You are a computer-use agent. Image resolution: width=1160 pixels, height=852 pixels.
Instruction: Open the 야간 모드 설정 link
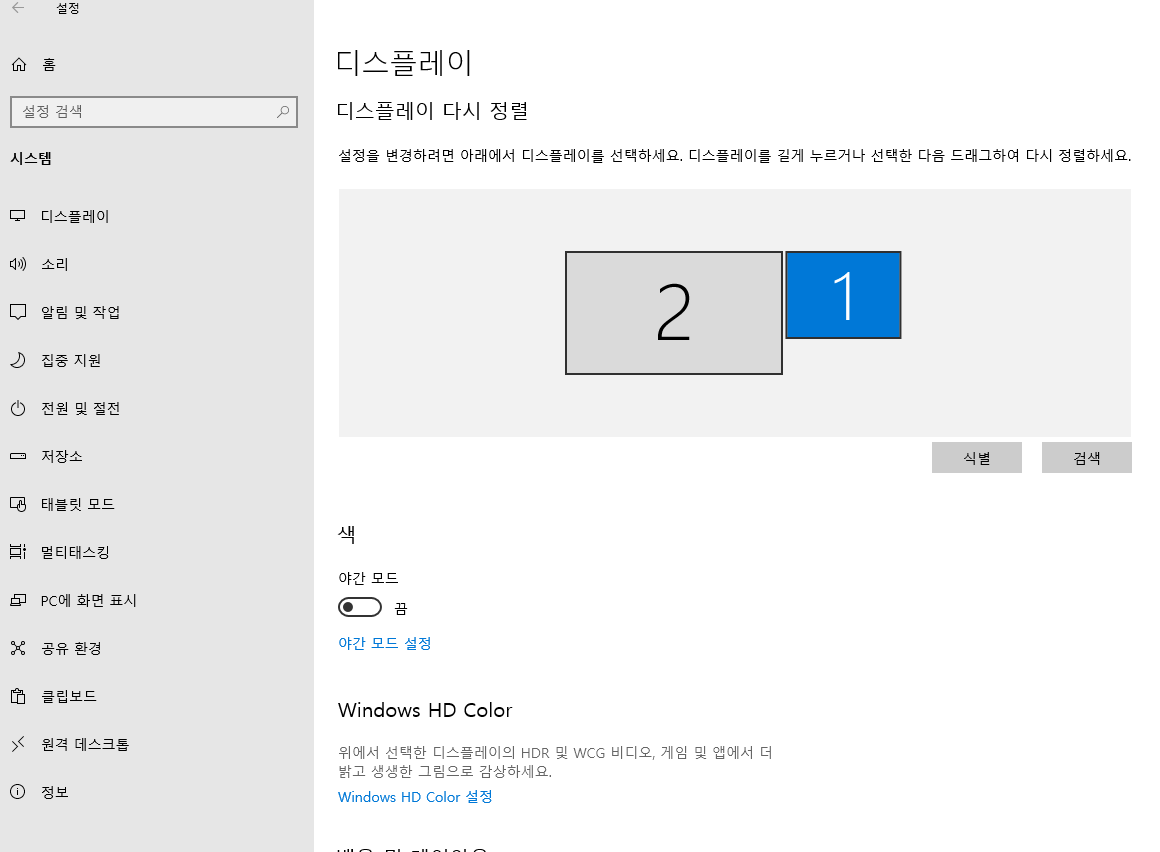385,643
